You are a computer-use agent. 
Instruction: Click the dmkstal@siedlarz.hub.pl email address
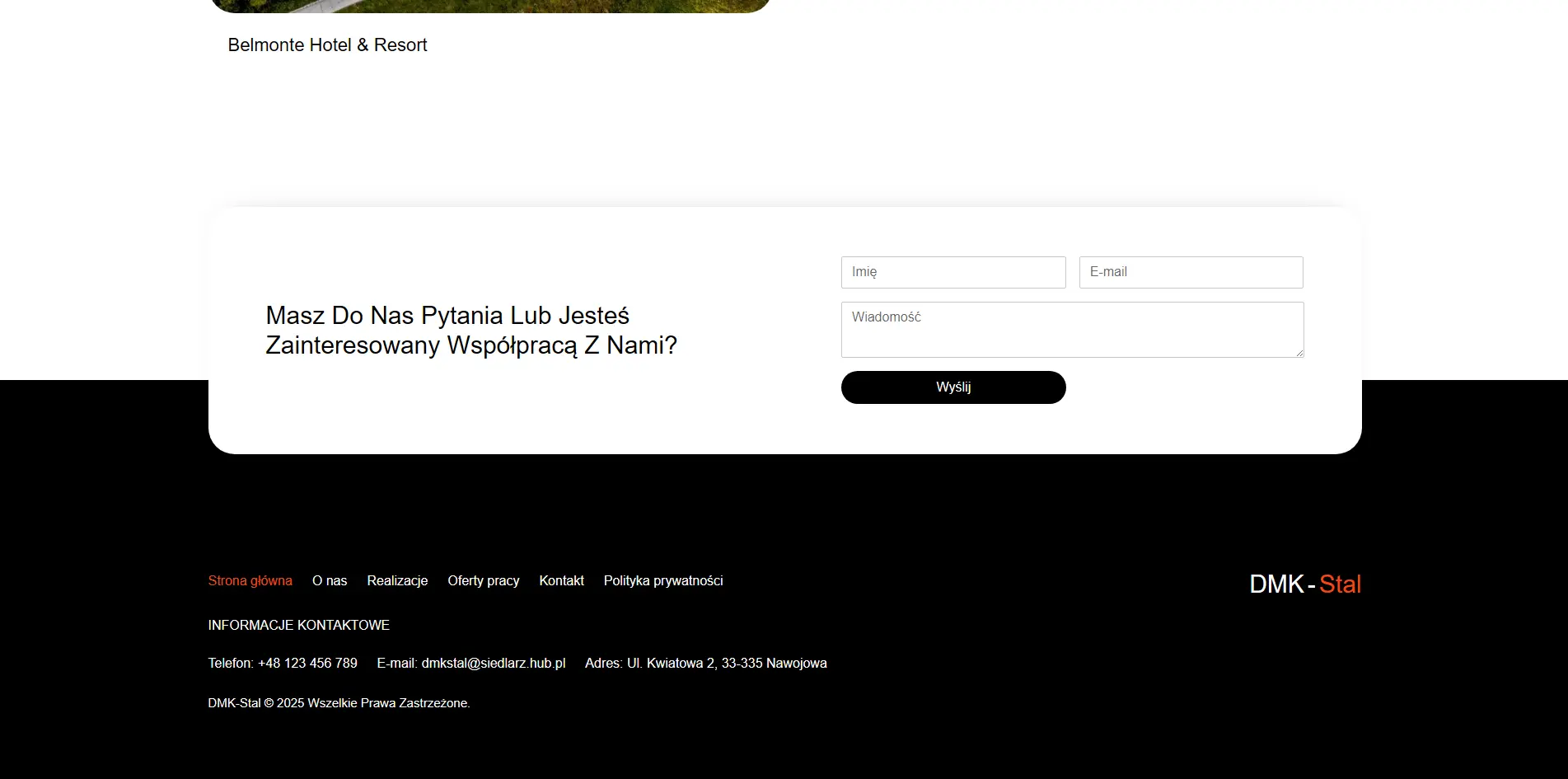[x=493, y=664]
